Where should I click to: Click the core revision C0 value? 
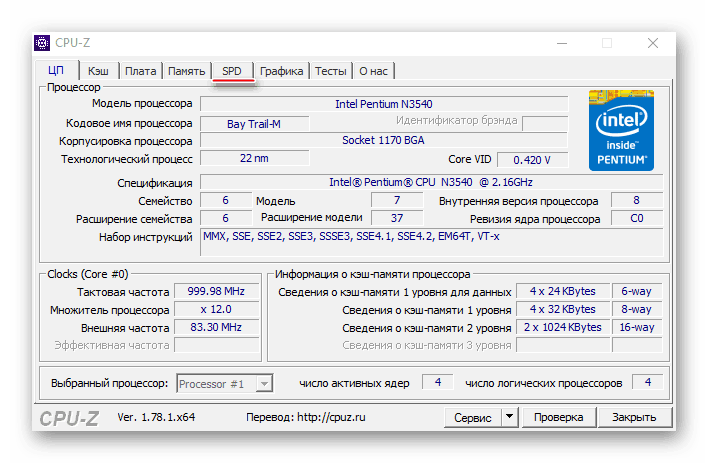[637, 218]
